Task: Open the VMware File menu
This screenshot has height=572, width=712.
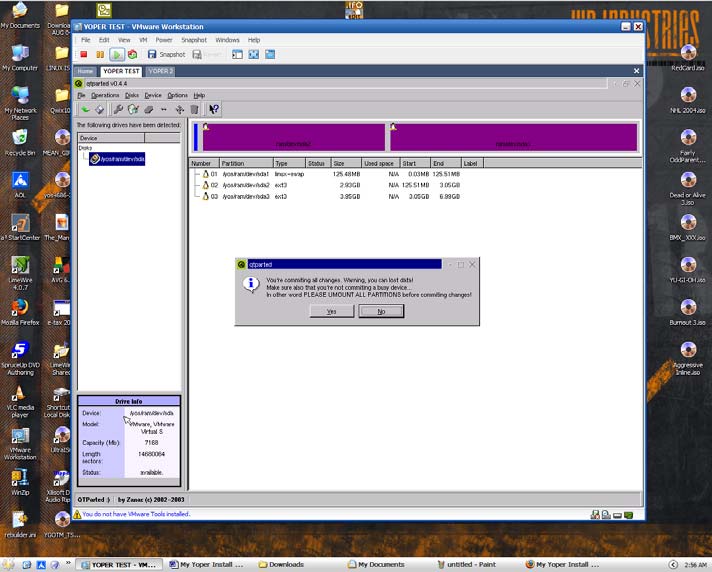Action: point(85,40)
